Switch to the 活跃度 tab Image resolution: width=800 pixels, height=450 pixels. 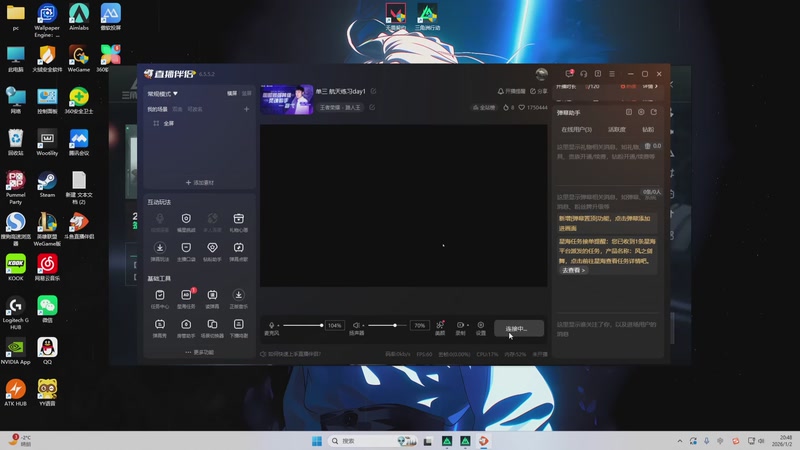617,130
